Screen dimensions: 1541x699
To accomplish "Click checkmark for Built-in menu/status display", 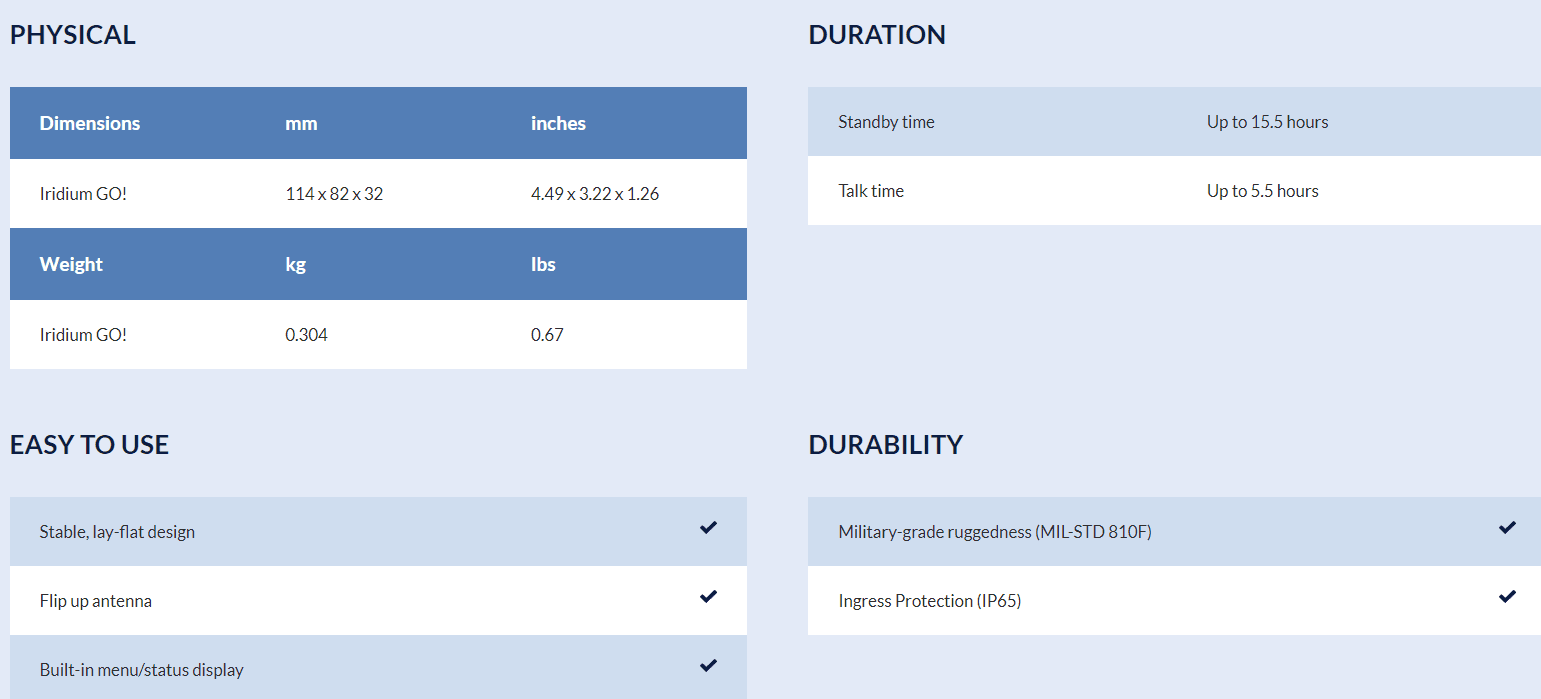I will click(x=708, y=665).
